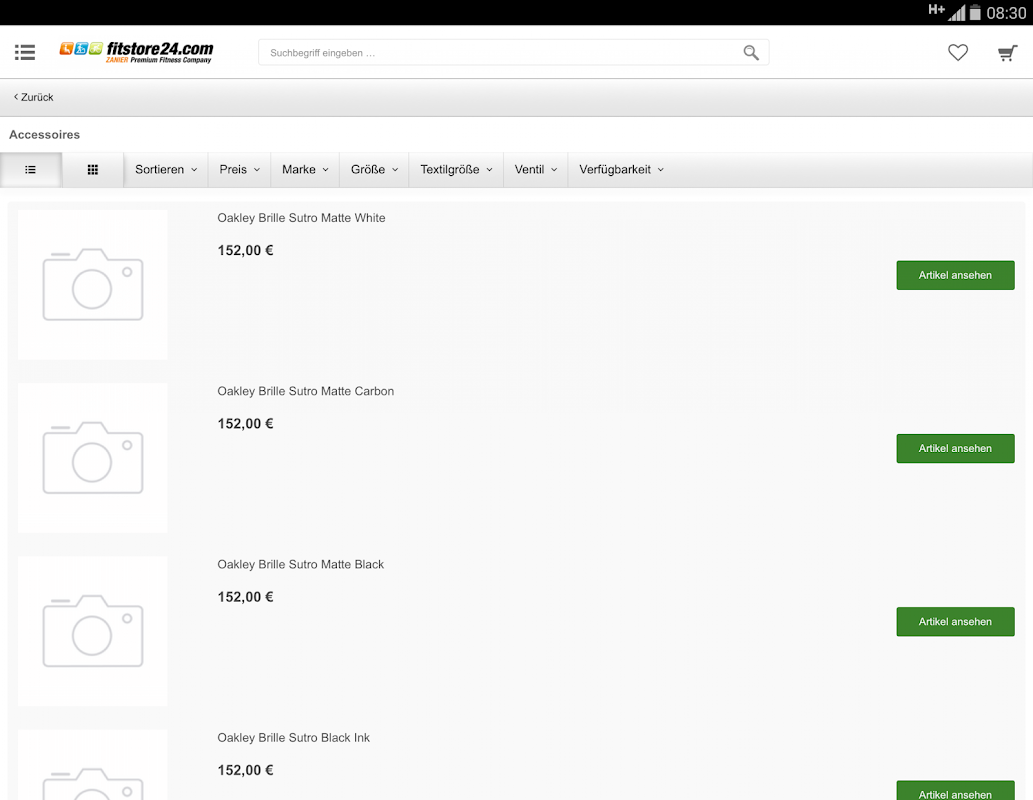Viewport: 1033px width, 800px height.
Task: Expand the Marke filter dropdown
Action: [305, 170]
